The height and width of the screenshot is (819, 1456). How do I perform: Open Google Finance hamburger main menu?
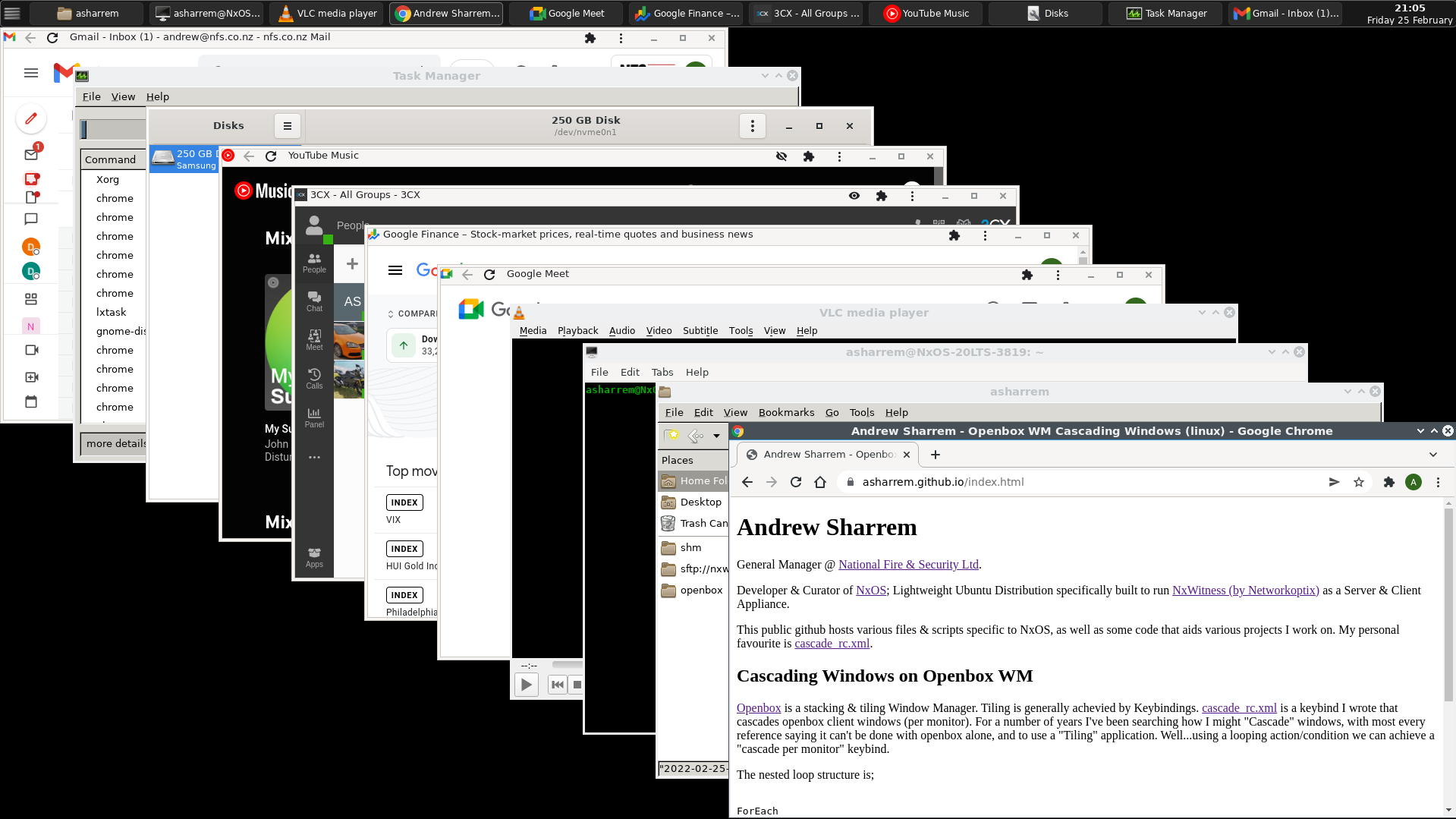tap(395, 270)
